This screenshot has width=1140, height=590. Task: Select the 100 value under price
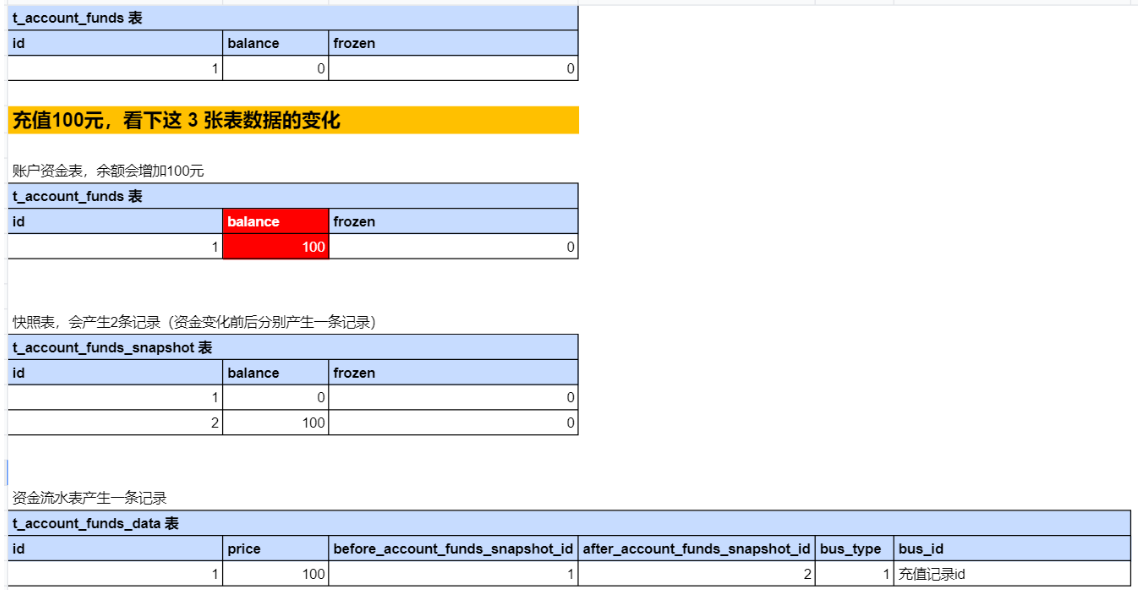click(x=275, y=574)
